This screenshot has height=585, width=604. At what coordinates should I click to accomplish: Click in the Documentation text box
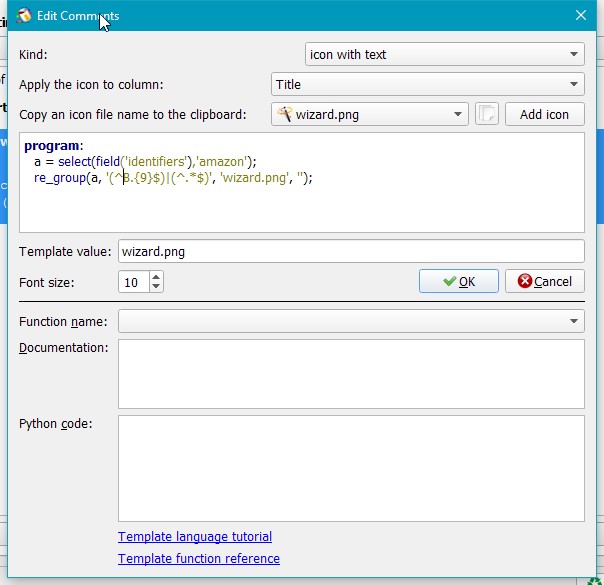[351, 374]
